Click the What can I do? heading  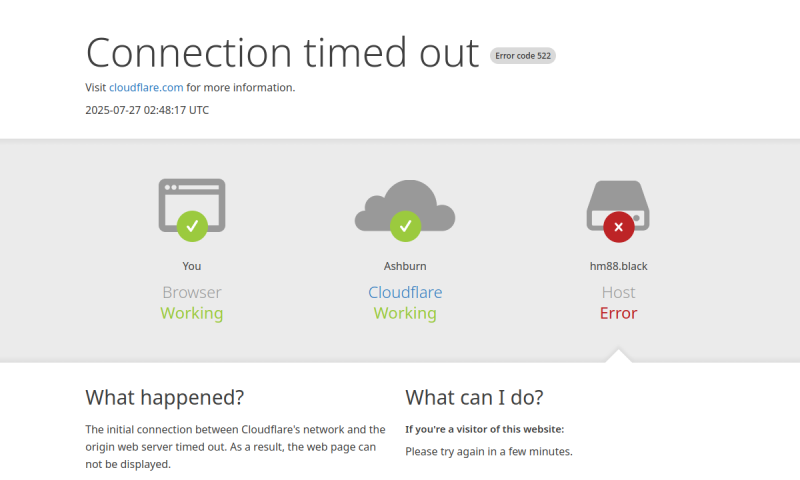click(474, 397)
